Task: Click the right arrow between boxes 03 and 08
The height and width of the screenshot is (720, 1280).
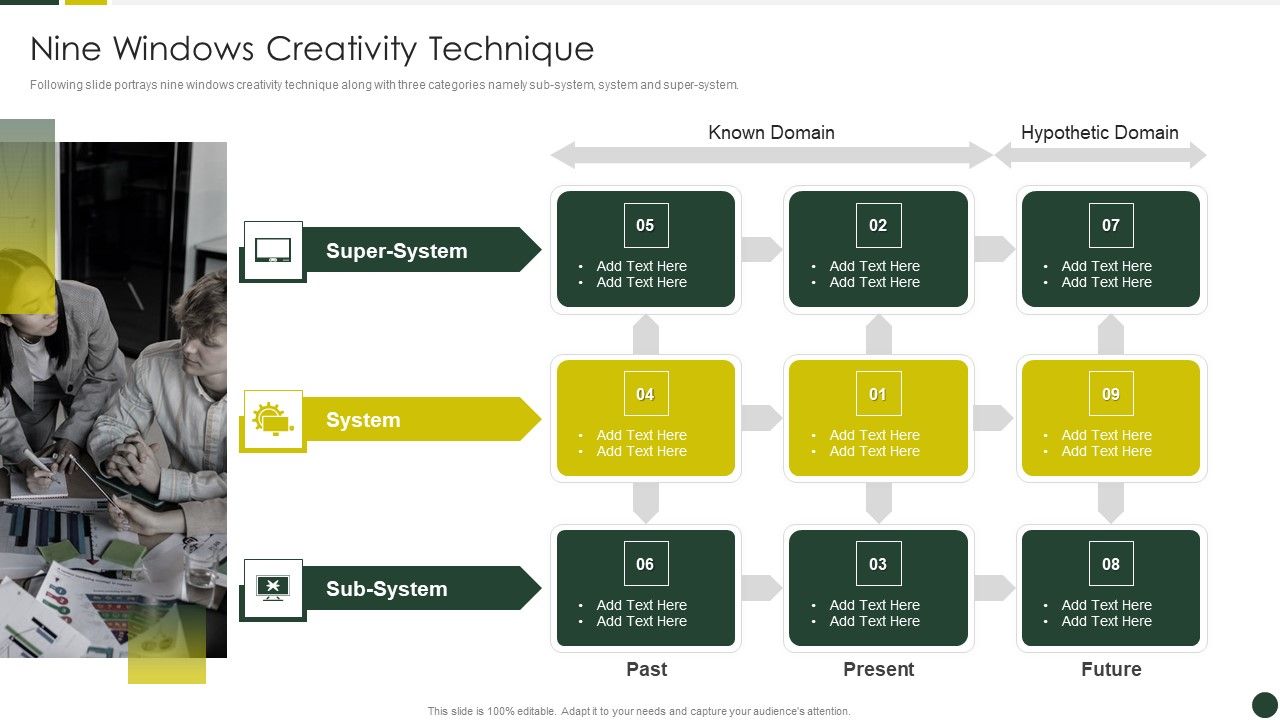Action: pyautogui.click(x=994, y=588)
